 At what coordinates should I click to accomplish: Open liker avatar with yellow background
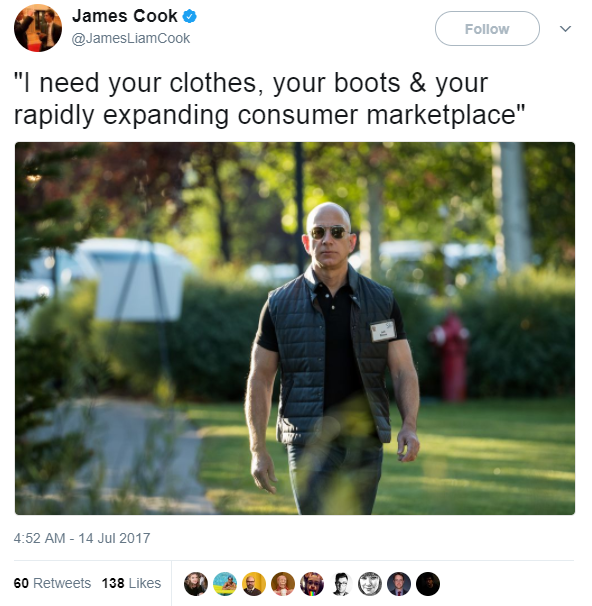pos(254,584)
